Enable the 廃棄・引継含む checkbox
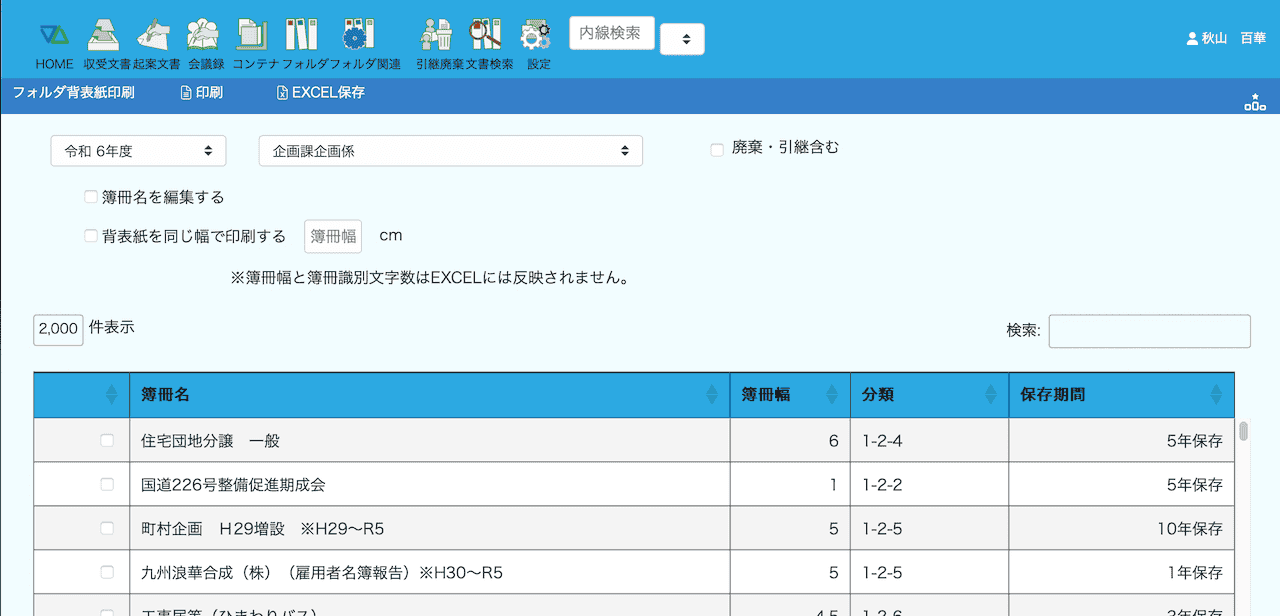This screenshot has height=616, width=1280. tap(717, 150)
